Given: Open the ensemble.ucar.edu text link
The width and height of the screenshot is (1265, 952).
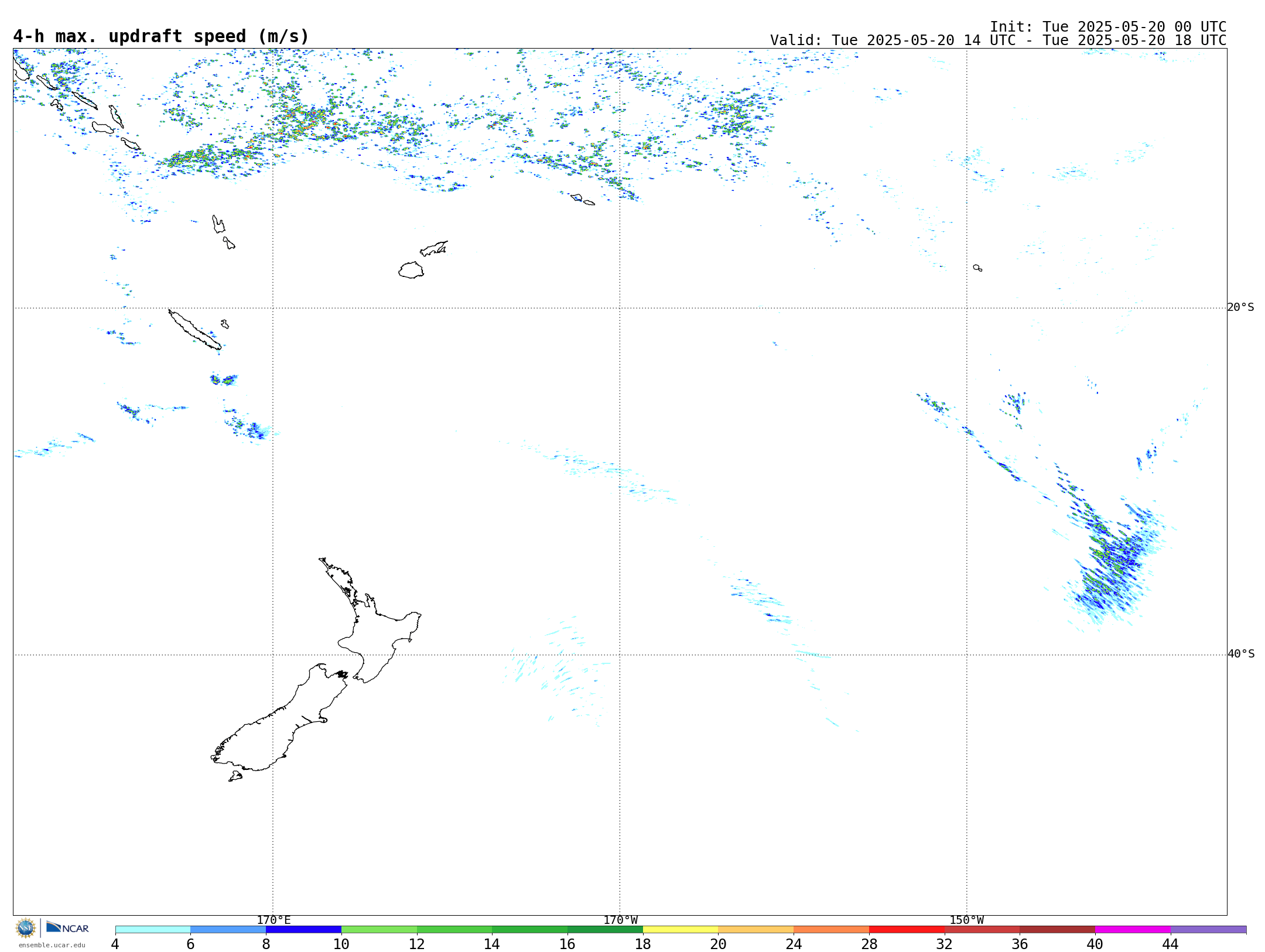Looking at the screenshot, I should tap(52, 945).
